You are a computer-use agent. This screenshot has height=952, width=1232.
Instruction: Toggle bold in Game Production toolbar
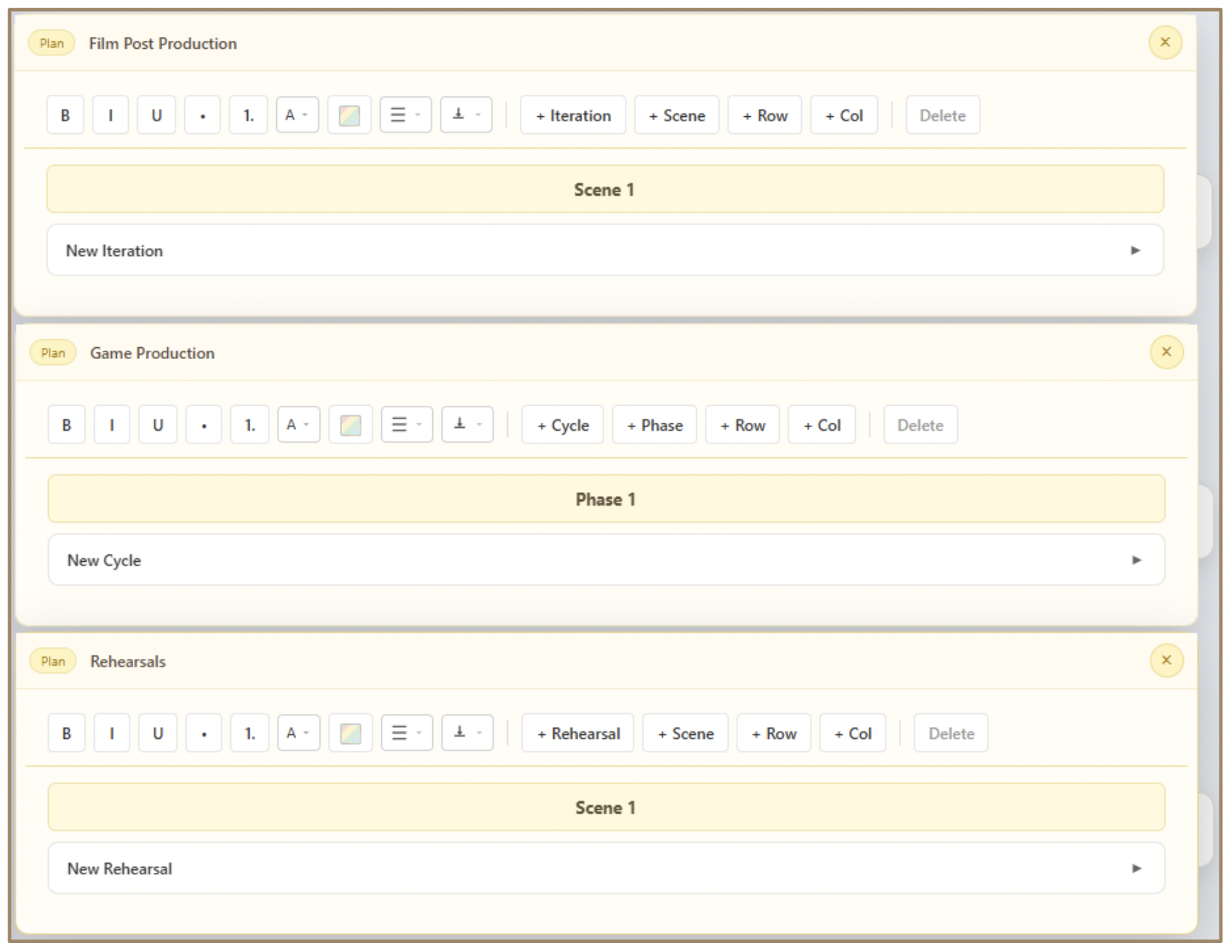[x=67, y=425]
